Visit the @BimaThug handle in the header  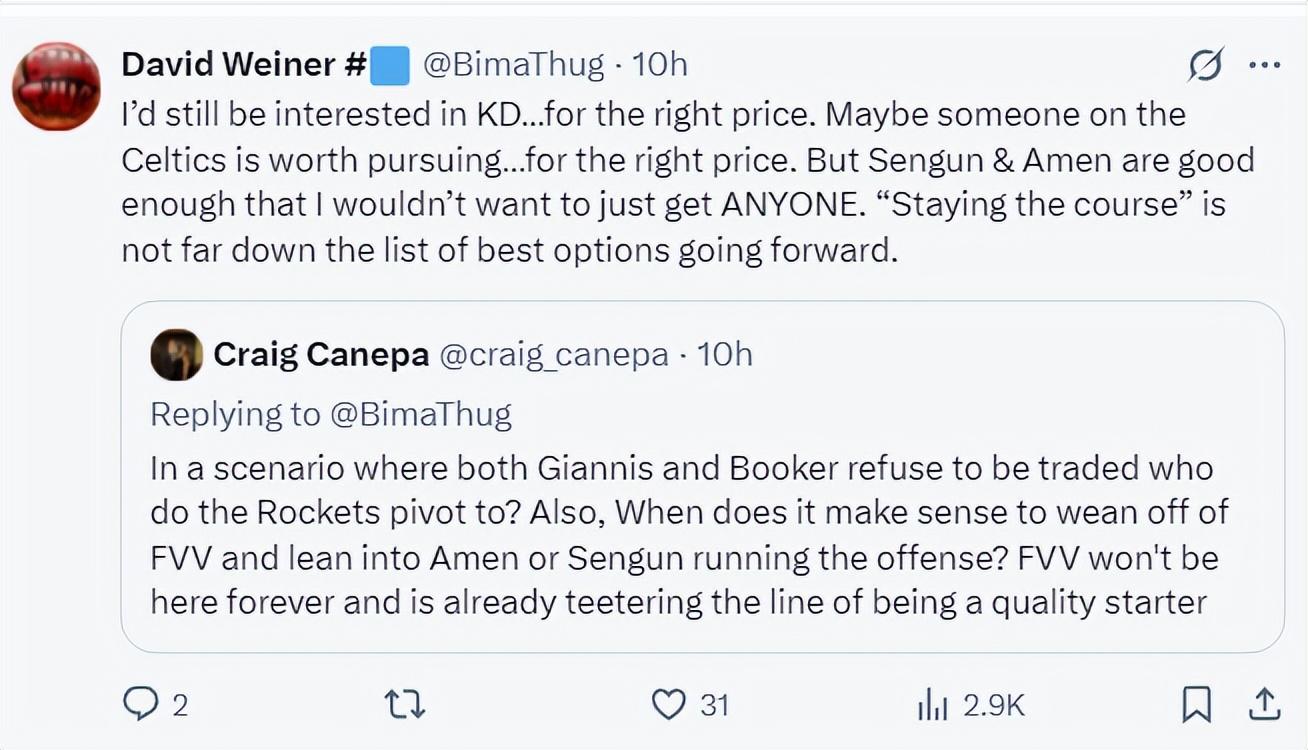point(514,65)
